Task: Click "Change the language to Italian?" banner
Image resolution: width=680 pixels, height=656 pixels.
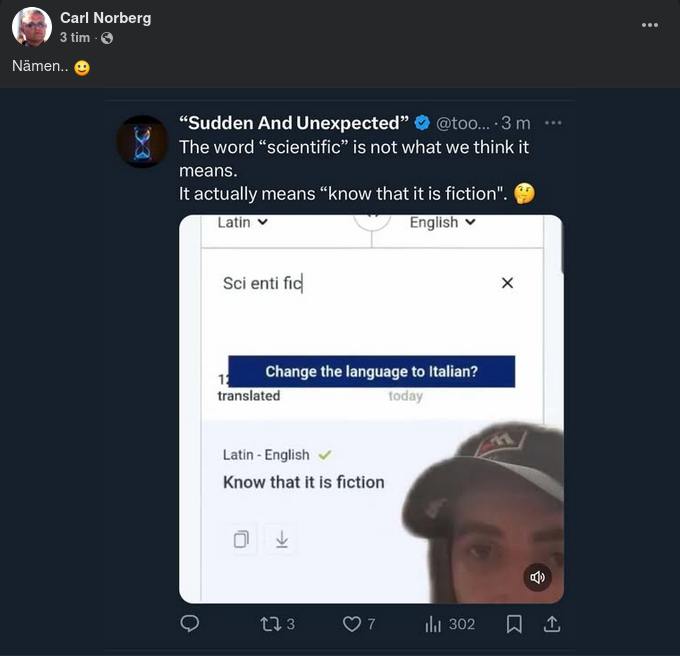Action: tap(371, 372)
